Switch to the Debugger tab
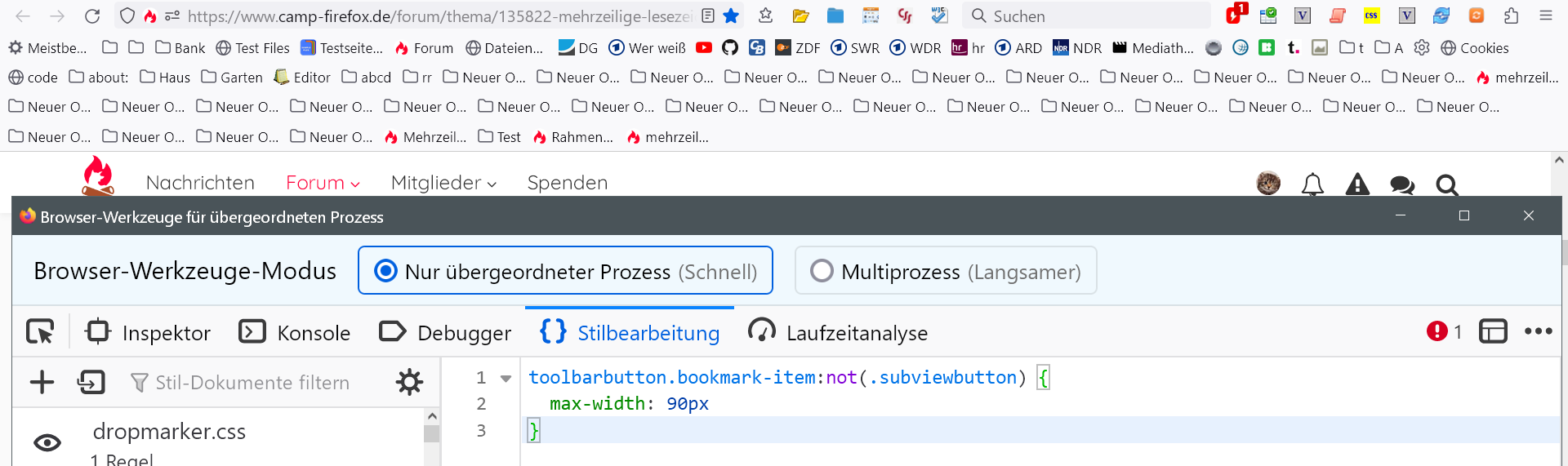Viewport: 1568px width, 466px height. pos(445,333)
